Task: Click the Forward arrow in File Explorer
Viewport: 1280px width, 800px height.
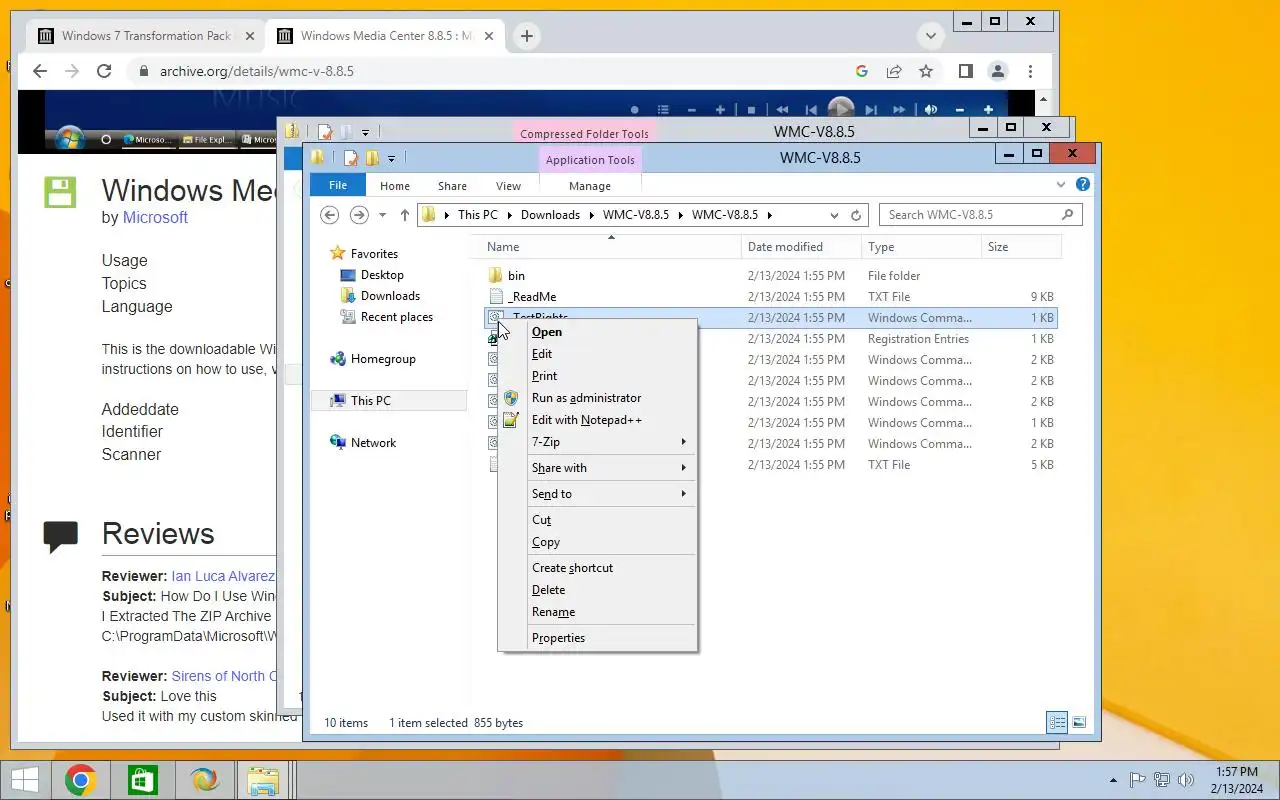Action: click(x=358, y=215)
